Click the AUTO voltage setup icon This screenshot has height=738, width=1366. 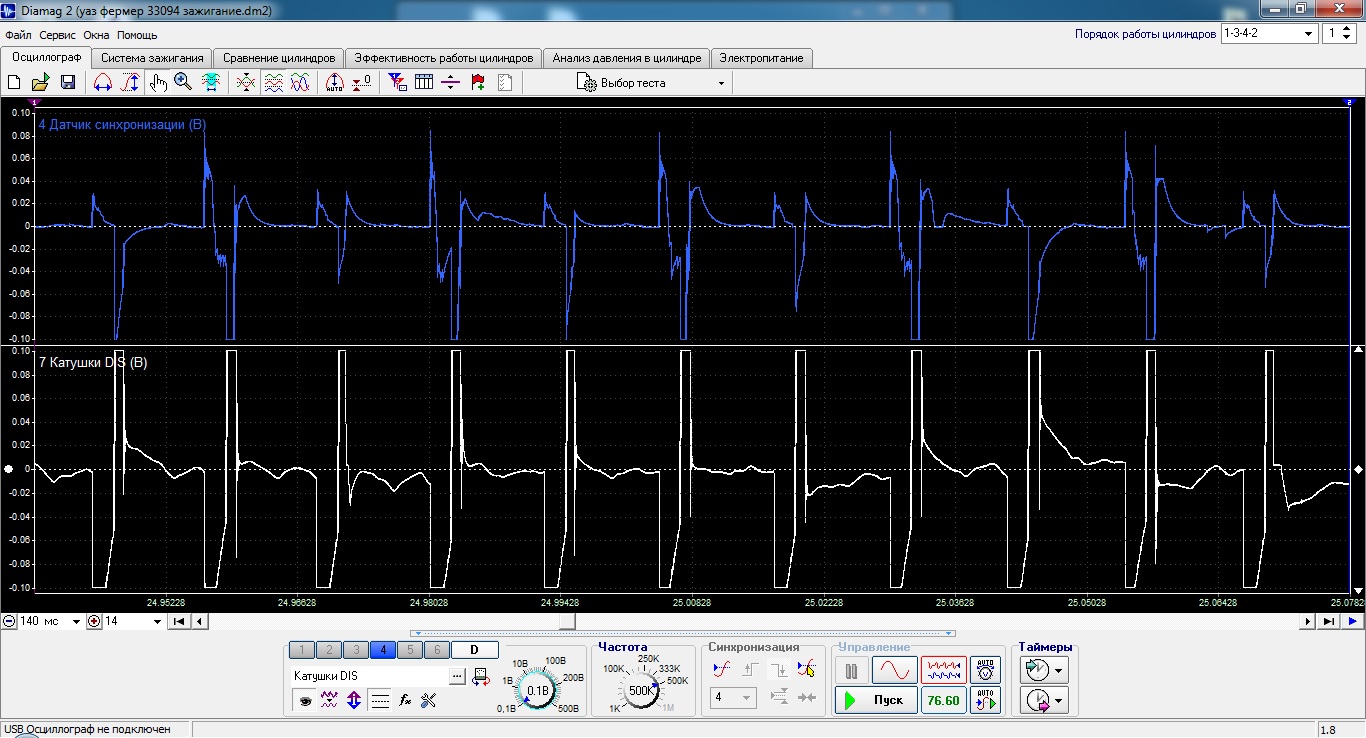tap(985, 669)
